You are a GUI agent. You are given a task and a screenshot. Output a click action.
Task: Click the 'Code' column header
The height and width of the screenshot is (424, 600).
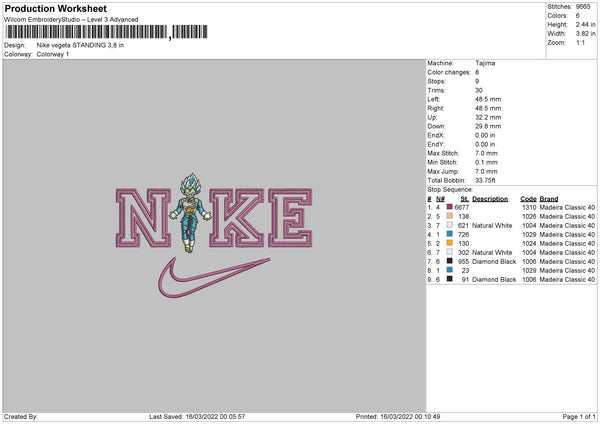coord(528,199)
